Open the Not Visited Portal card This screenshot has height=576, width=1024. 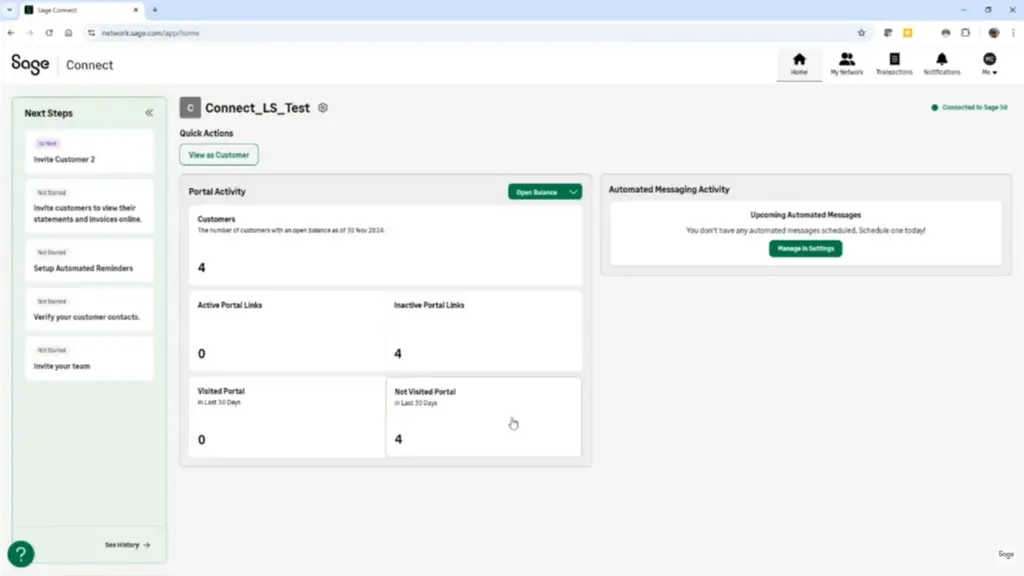pyautogui.click(x=483, y=416)
